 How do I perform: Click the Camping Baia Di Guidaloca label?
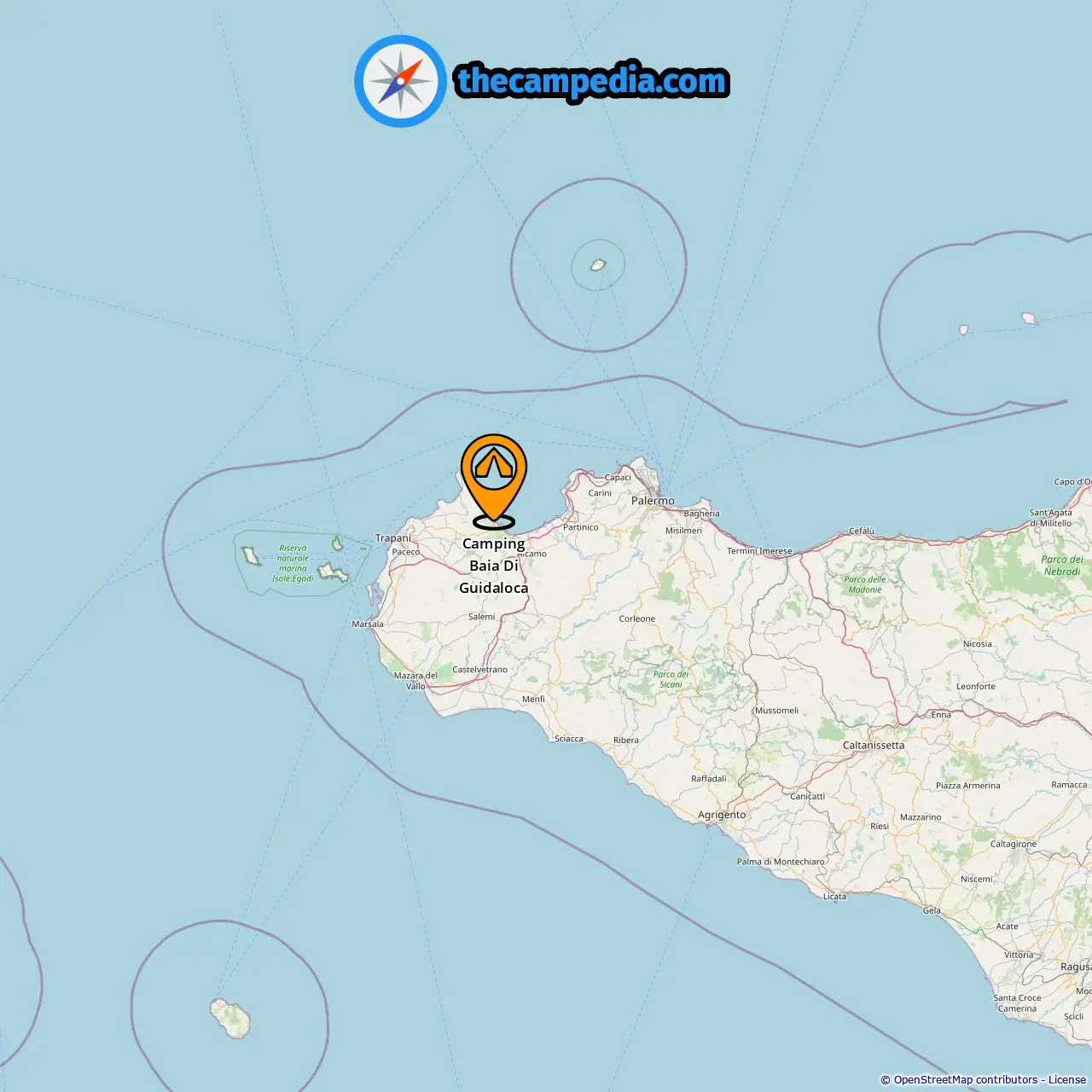pyautogui.click(x=494, y=566)
